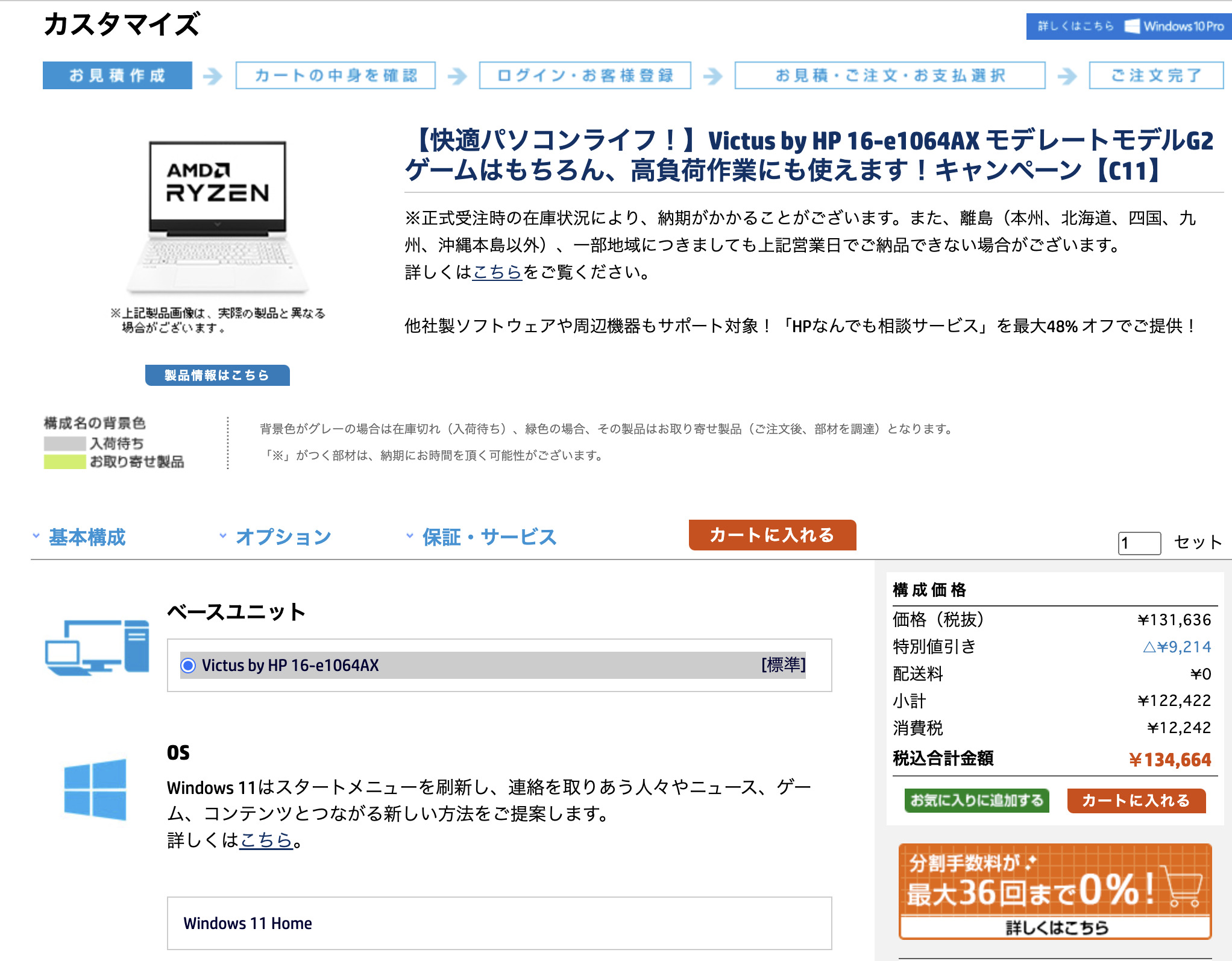
Task: Open こちら link in OS description
Action: pyautogui.click(x=266, y=840)
